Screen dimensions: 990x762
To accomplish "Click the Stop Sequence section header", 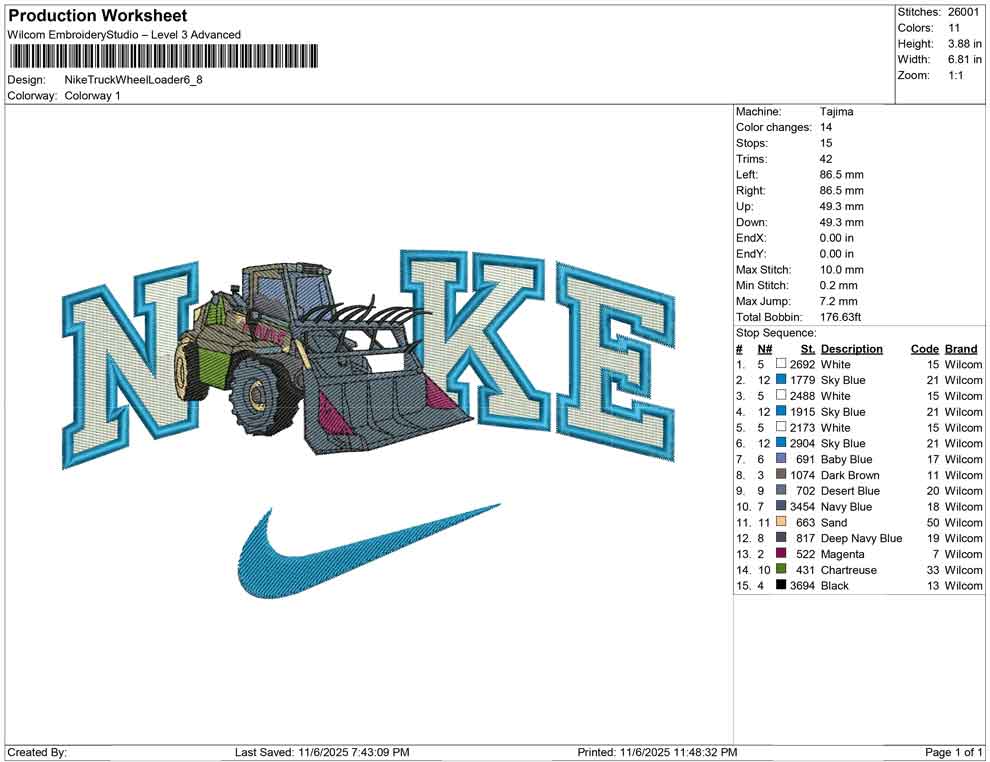I will (775, 332).
